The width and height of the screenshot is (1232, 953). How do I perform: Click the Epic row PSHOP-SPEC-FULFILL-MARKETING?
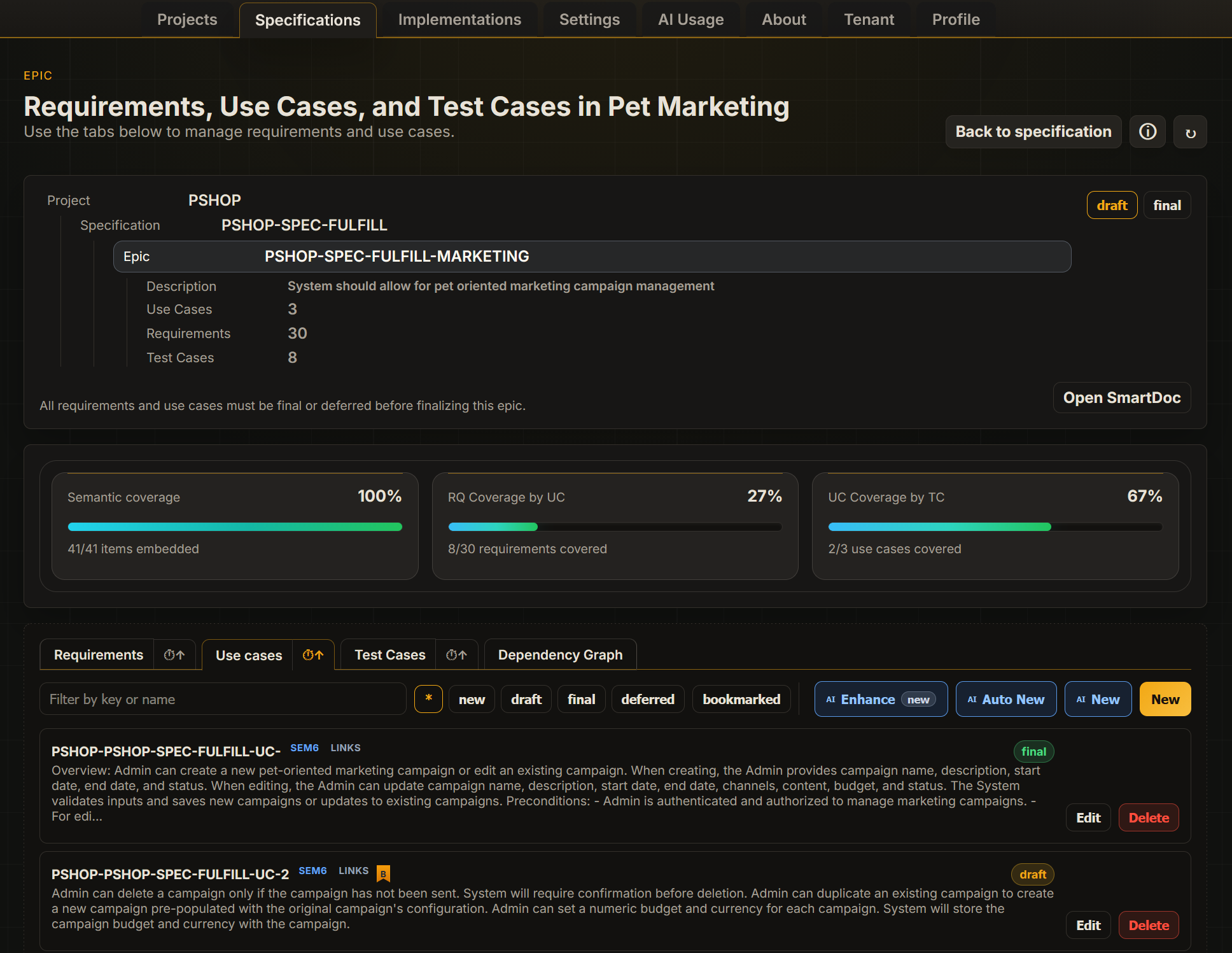point(592,257)
